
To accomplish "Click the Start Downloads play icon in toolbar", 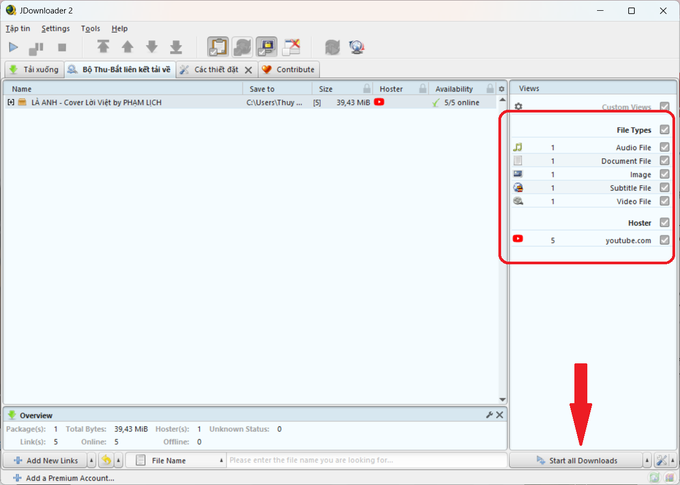I will pos(13,47).
